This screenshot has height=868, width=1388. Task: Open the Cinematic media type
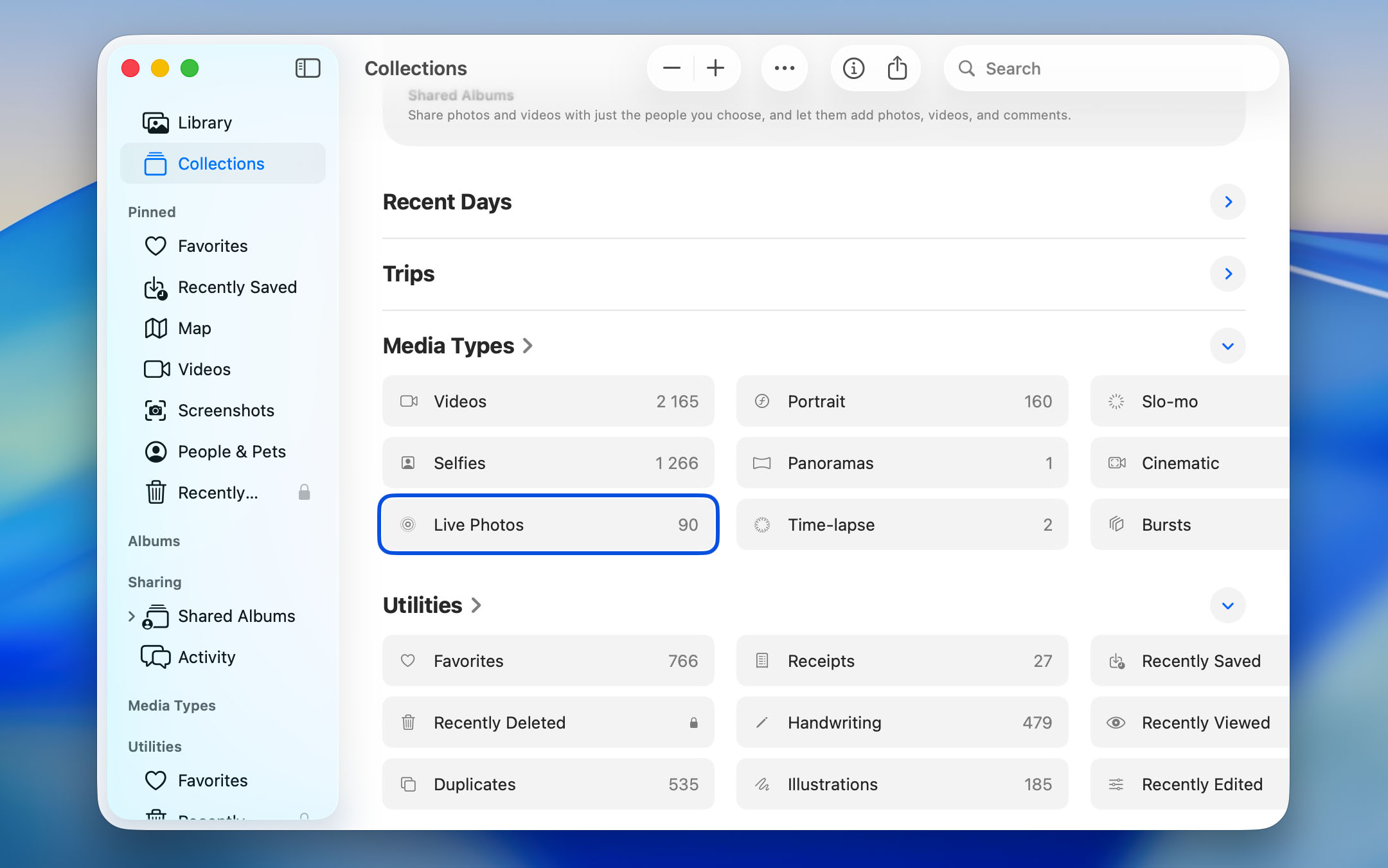(x=1189, y=463)
